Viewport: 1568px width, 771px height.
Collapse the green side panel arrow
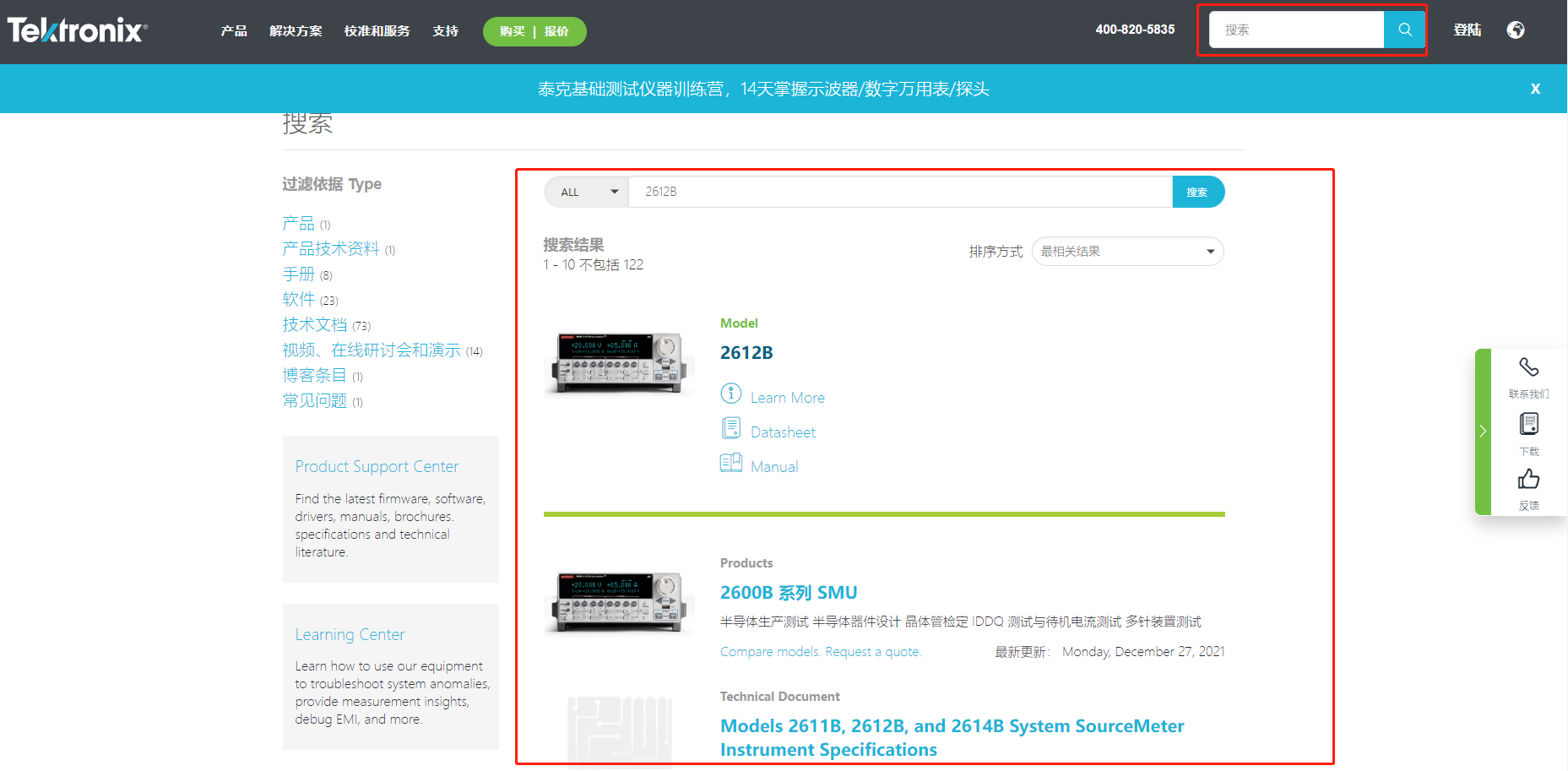[x=1483, y=432]
